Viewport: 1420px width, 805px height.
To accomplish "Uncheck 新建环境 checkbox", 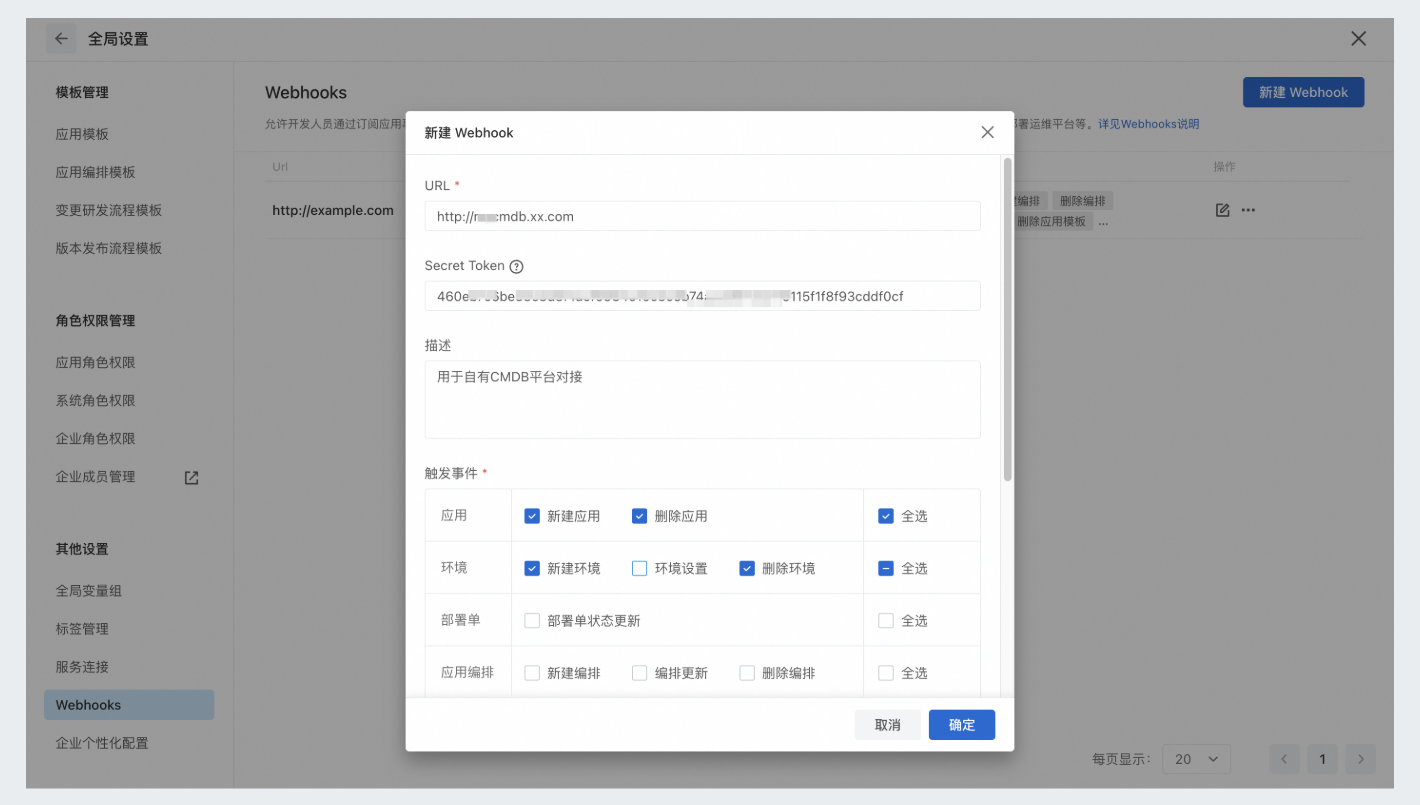I will (532, 568).
